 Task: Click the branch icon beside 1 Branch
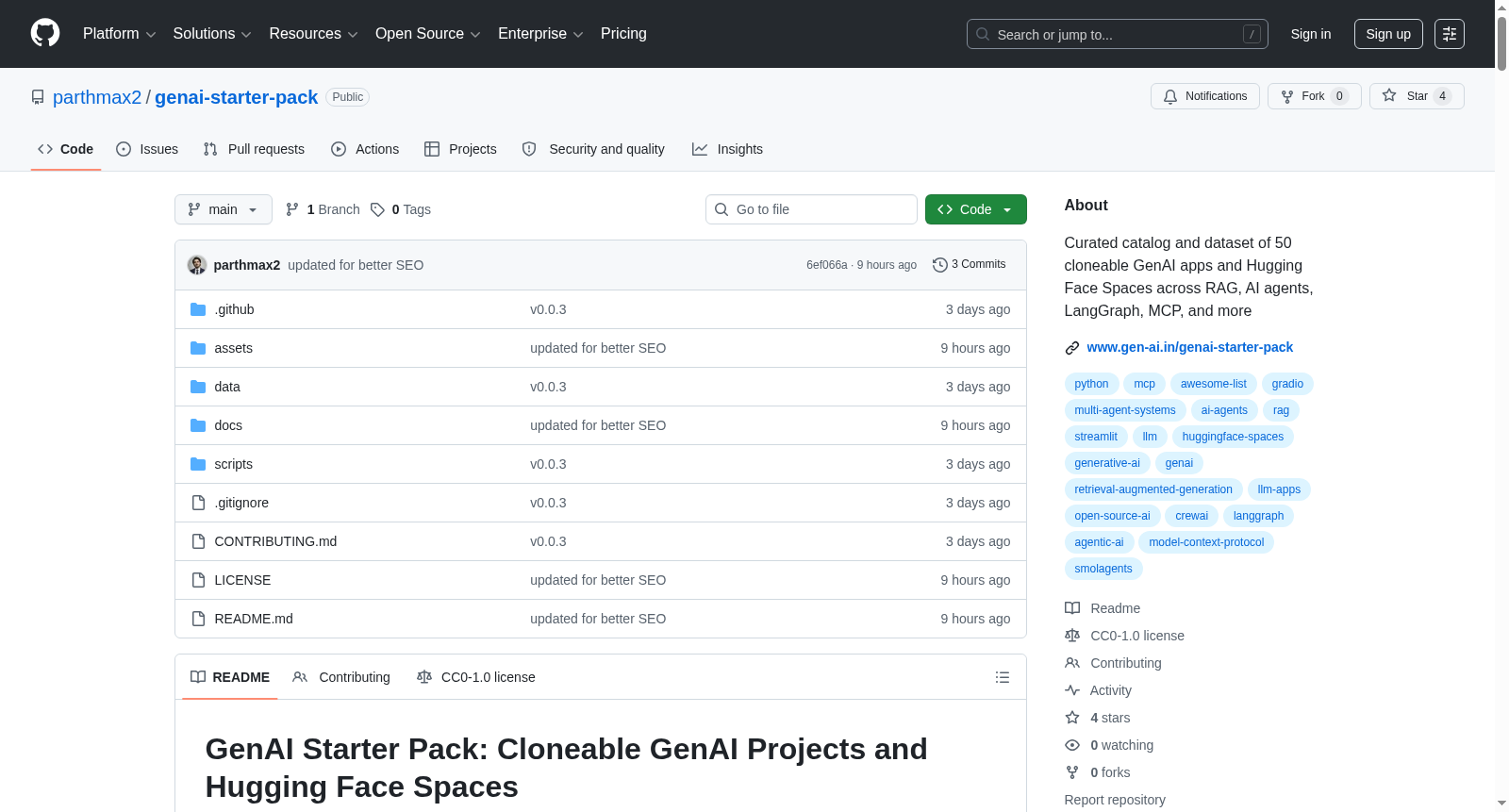click(292, 209)
